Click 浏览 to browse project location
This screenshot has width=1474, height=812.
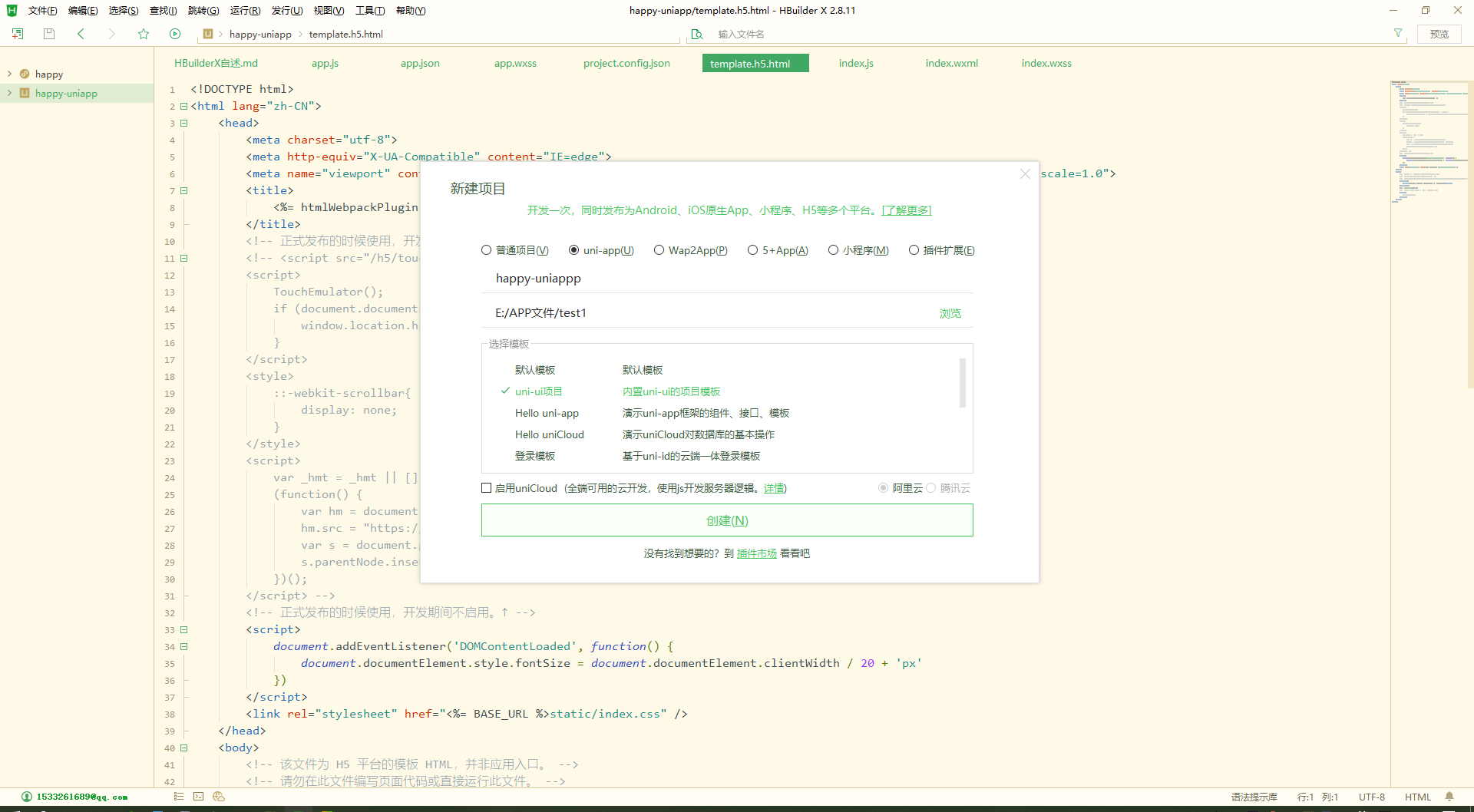point(950,313)
